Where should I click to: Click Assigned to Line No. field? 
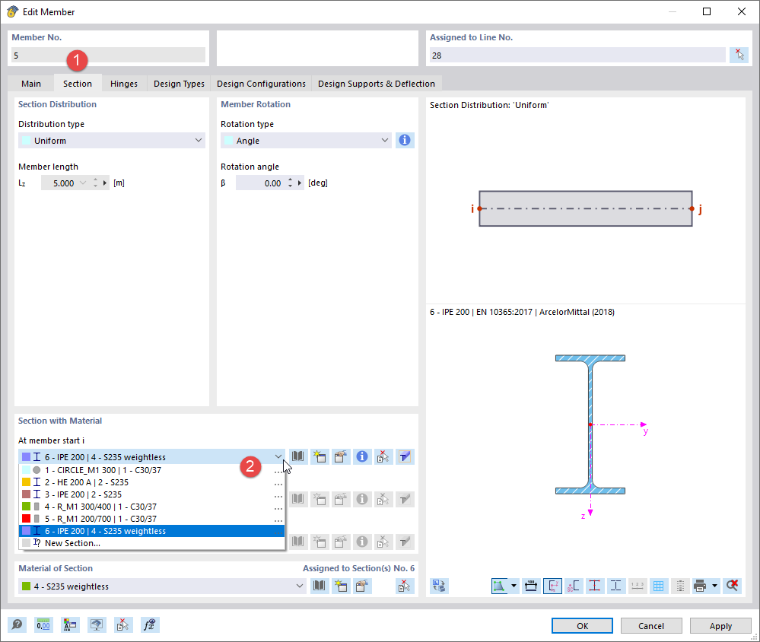tap(578, 55)
